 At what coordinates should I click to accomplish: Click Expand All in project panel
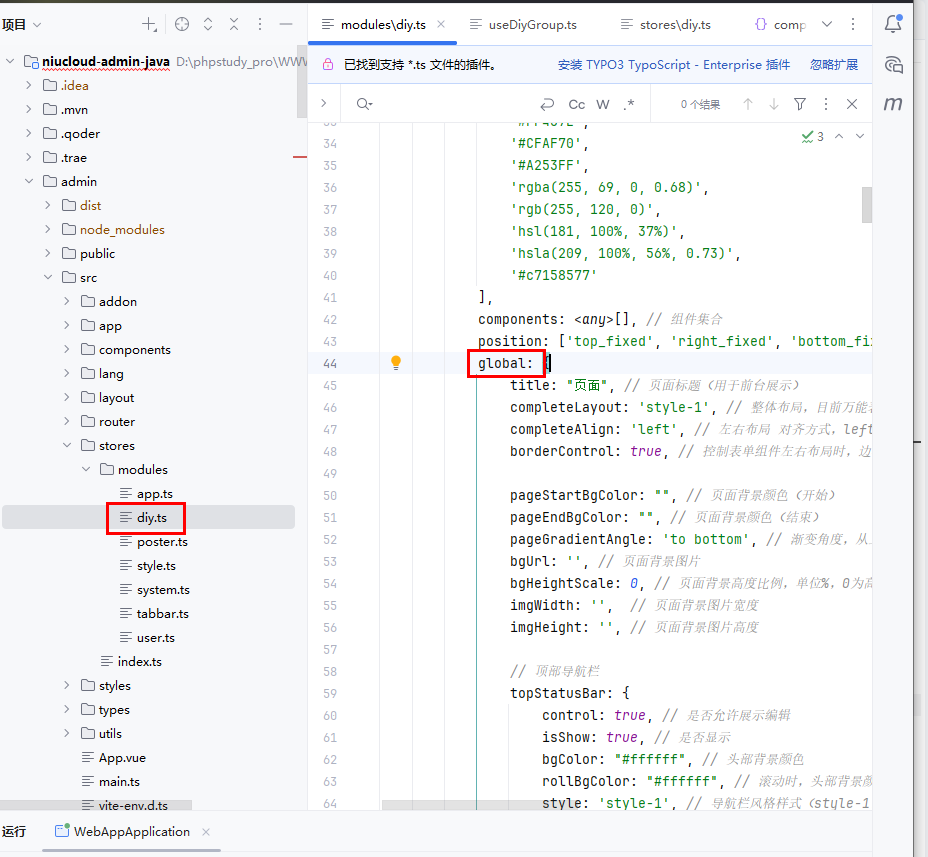coord(208,24)
